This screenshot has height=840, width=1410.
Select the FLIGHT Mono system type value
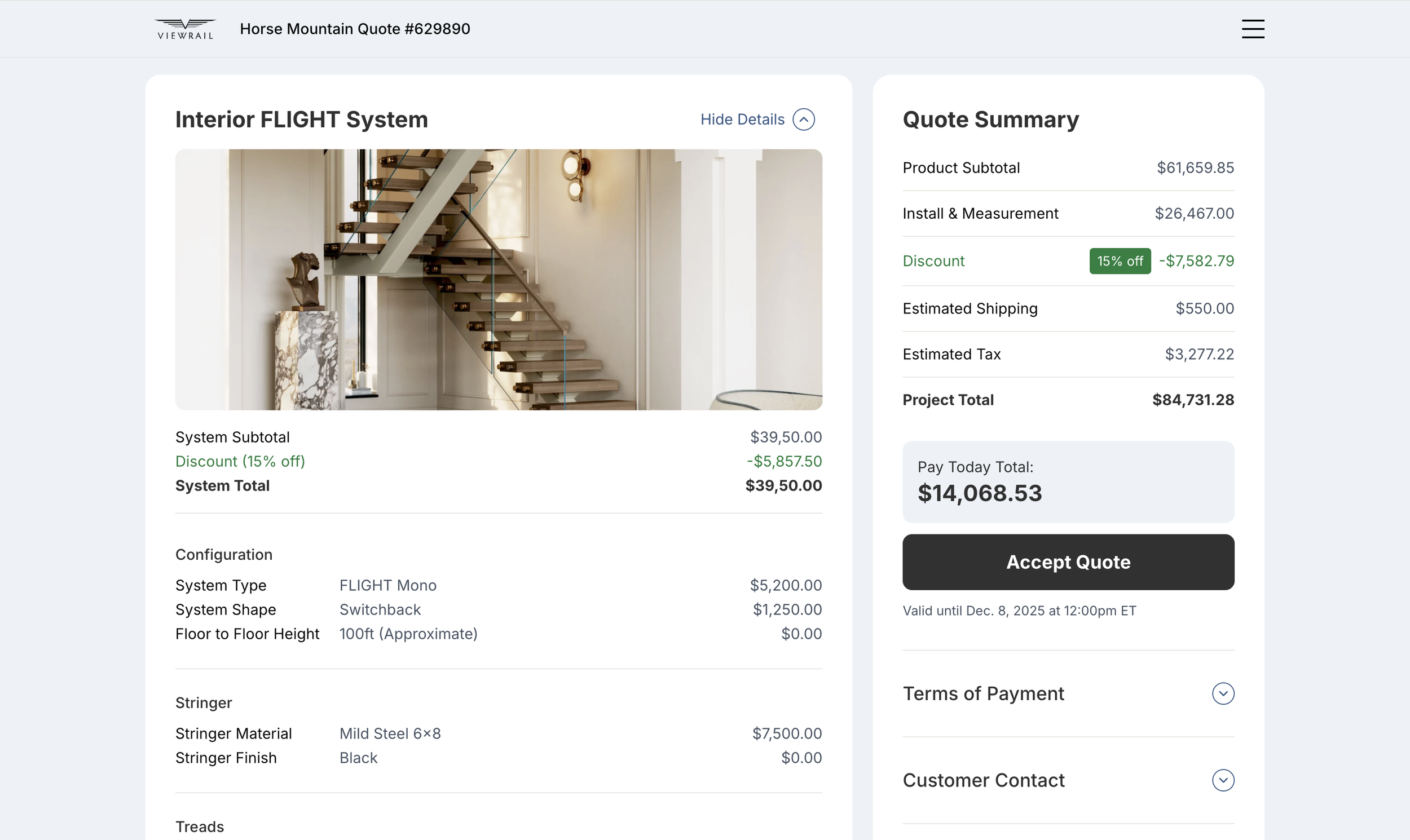click(x=388, y=585)
